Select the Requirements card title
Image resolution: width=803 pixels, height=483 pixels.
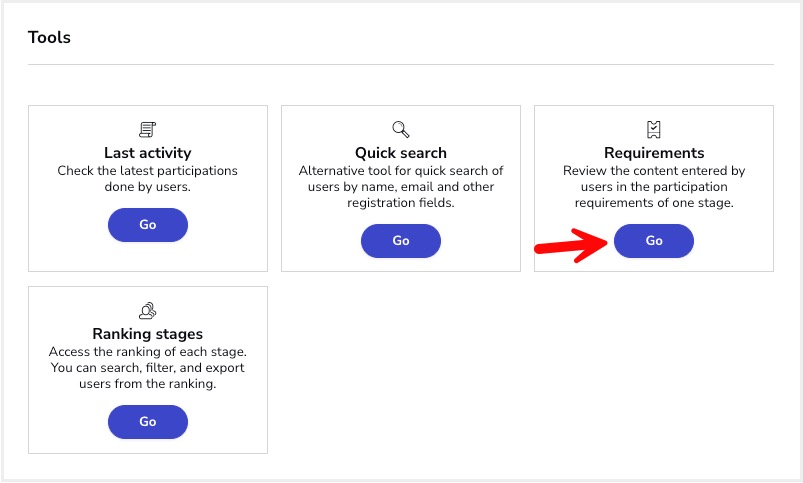[x=654, y=153]
